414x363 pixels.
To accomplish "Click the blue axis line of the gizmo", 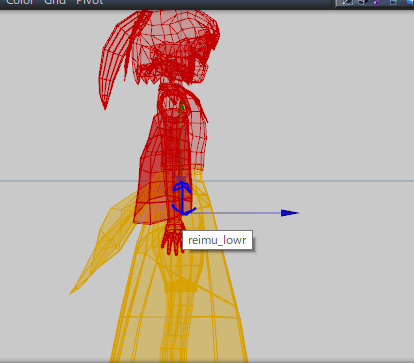I will [238, 213].
